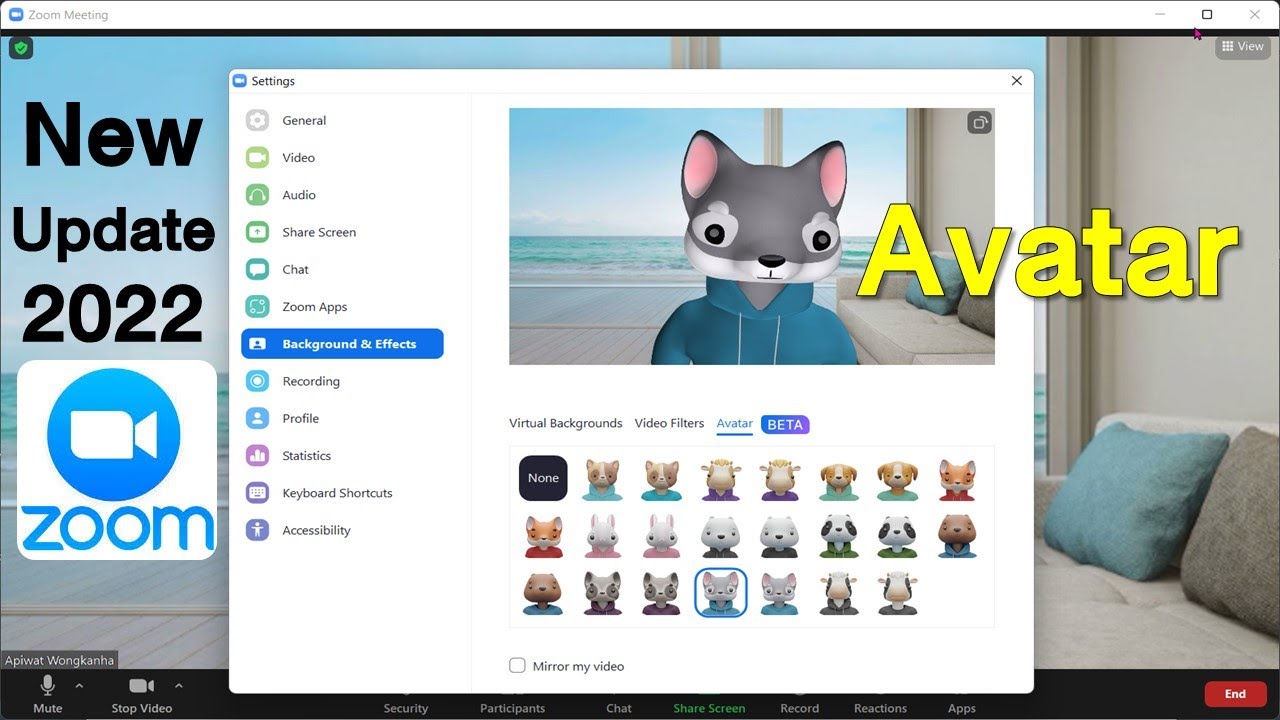Screen dimensions: 1280x720
Task: View Statistics settings page
Action: pyautogui.click(x=342, y=456)
